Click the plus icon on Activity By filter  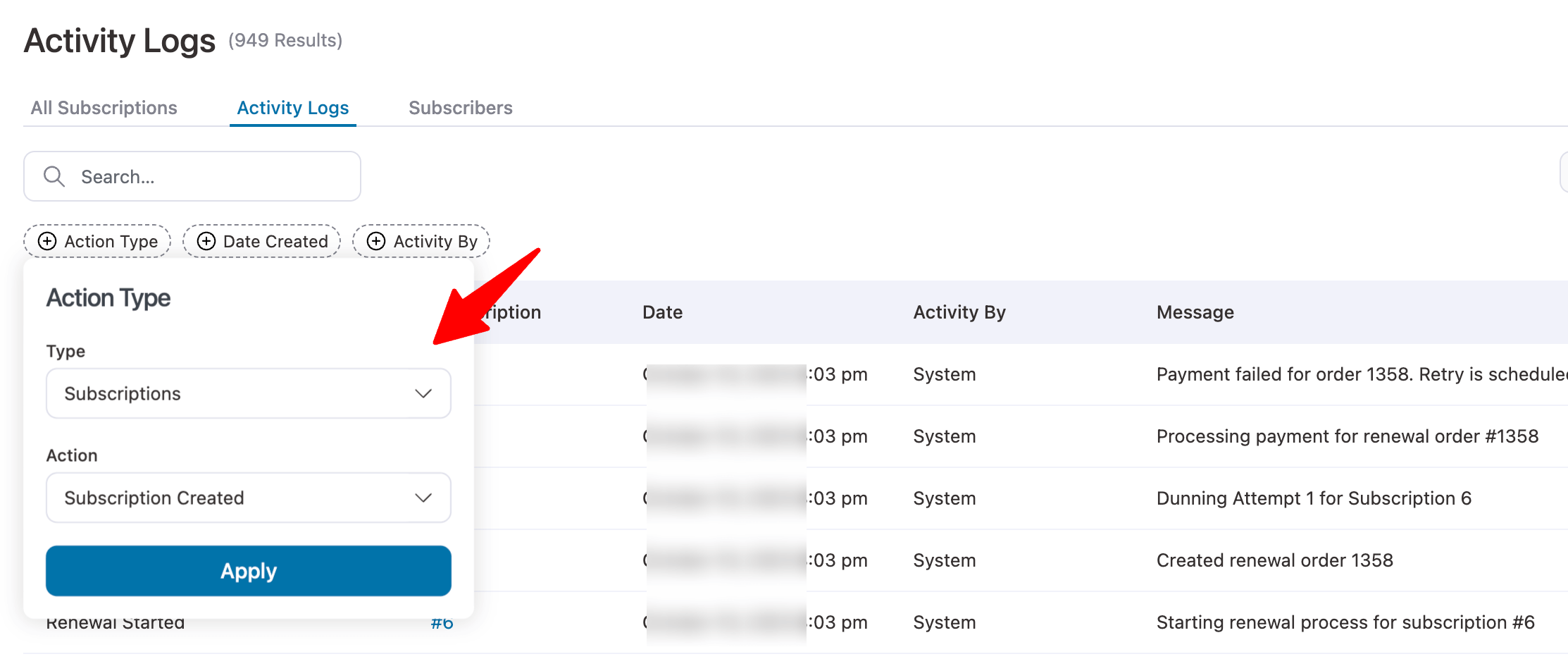coord(376,241)
